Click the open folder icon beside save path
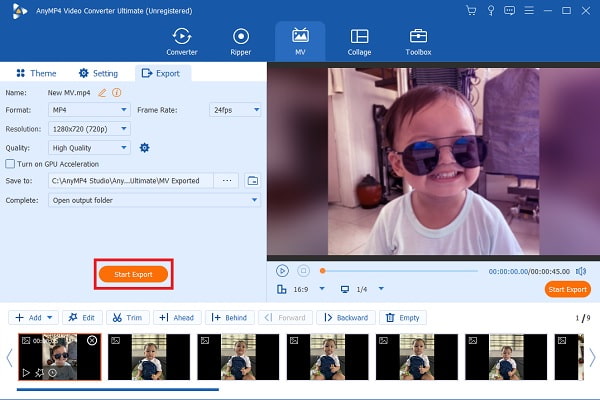 pos(252,181)
